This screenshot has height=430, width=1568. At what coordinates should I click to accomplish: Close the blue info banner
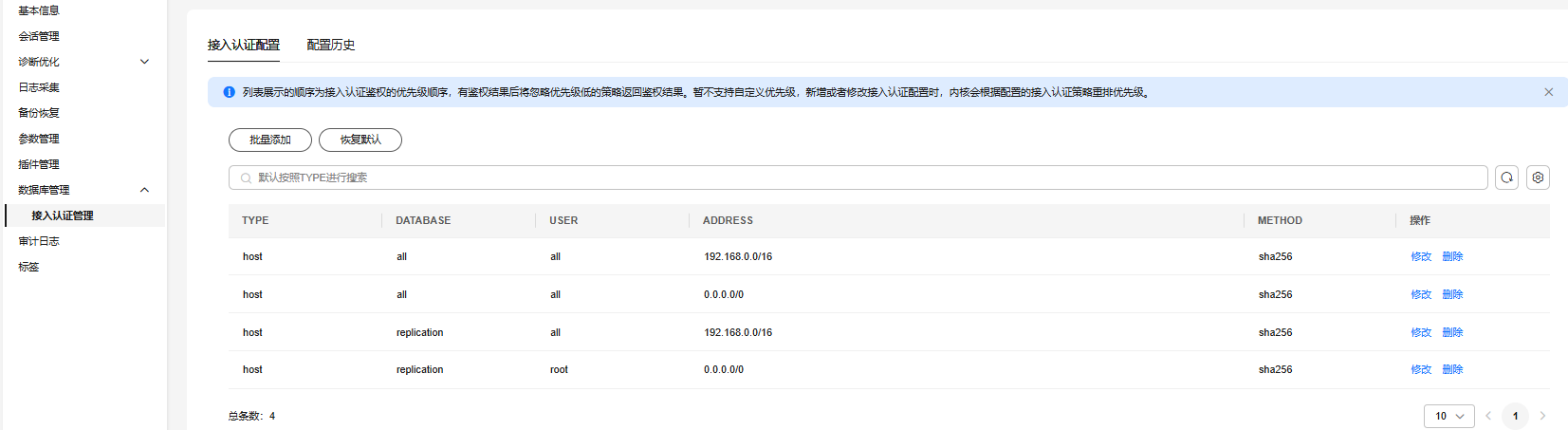(1548, 92)
